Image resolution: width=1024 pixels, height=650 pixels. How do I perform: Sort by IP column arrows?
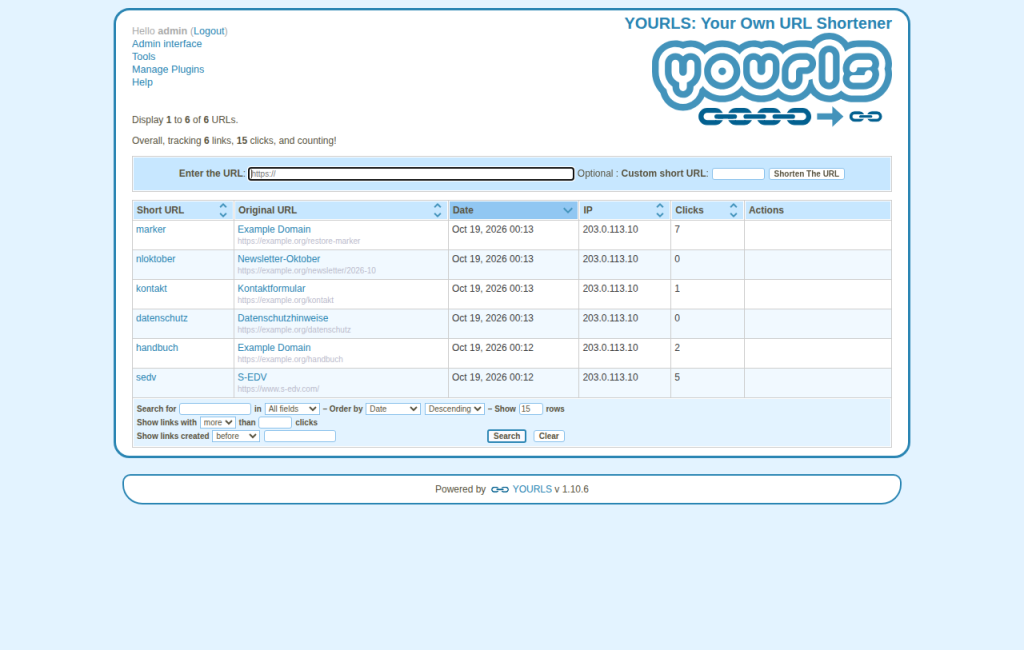660,210
